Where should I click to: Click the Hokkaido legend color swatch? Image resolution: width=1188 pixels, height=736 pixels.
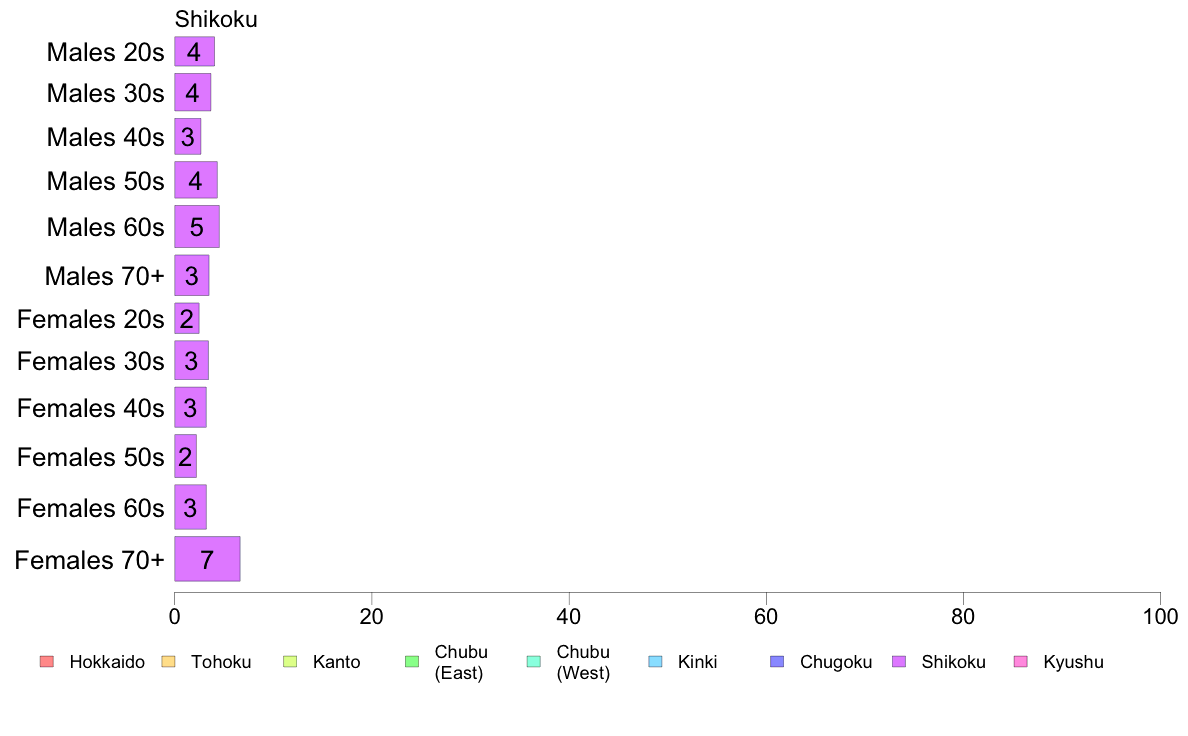click(47, 662)
